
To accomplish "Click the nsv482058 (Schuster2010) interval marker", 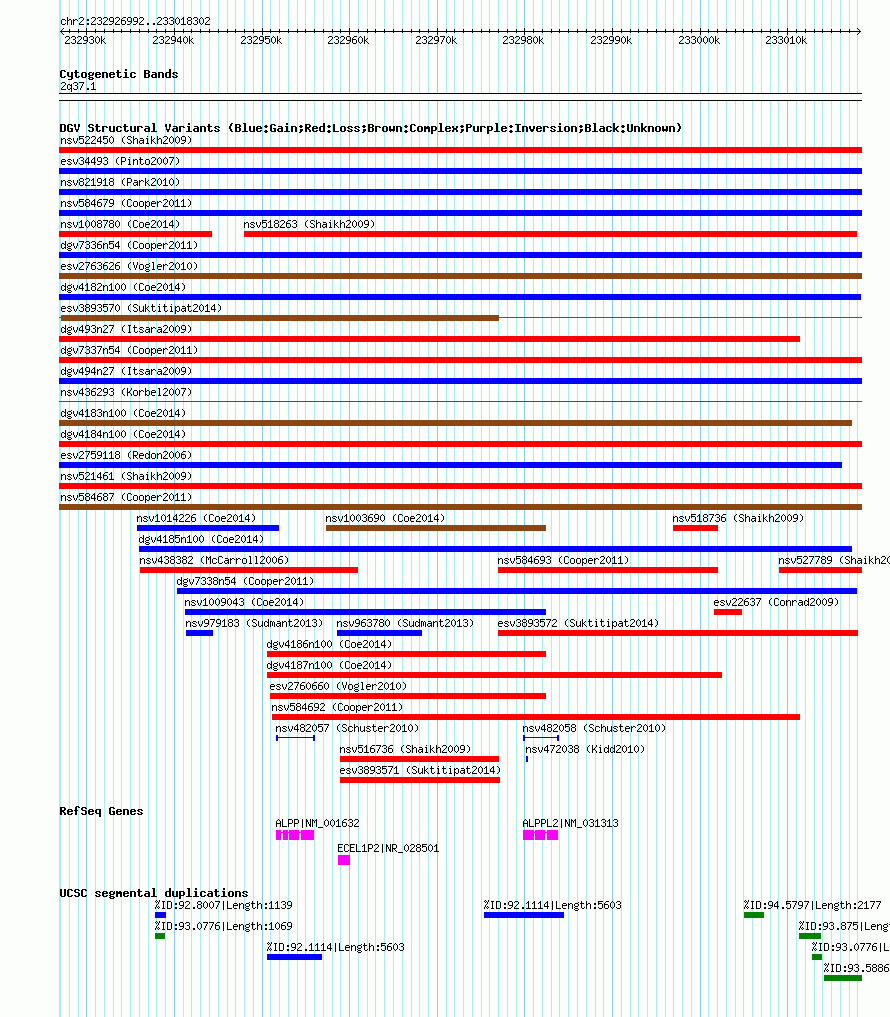I will pos(541,738).
